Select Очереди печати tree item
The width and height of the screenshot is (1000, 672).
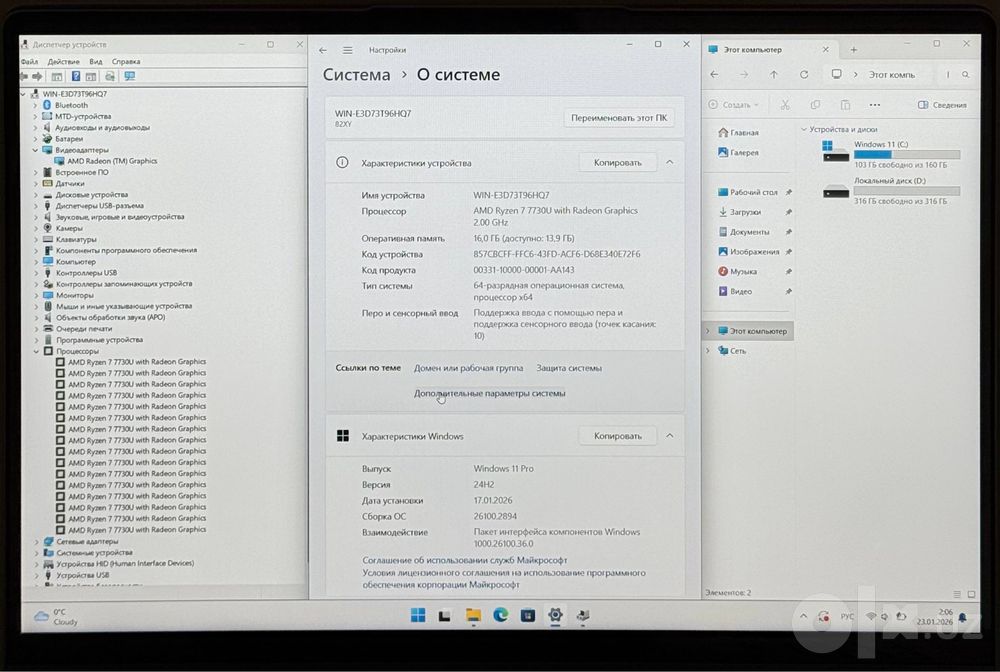84,329
